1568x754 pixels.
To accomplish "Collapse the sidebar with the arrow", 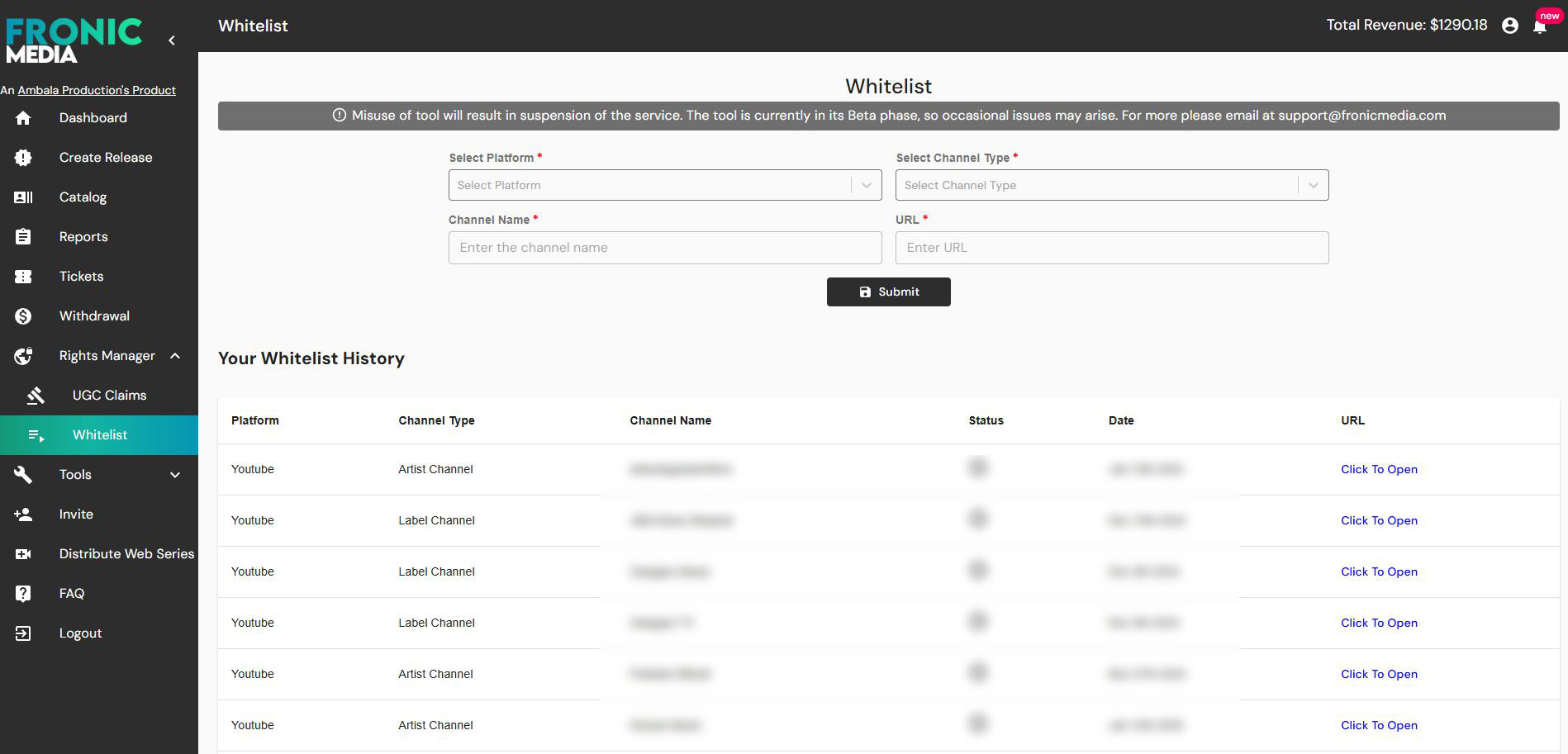I will click(x=172, y=40).
